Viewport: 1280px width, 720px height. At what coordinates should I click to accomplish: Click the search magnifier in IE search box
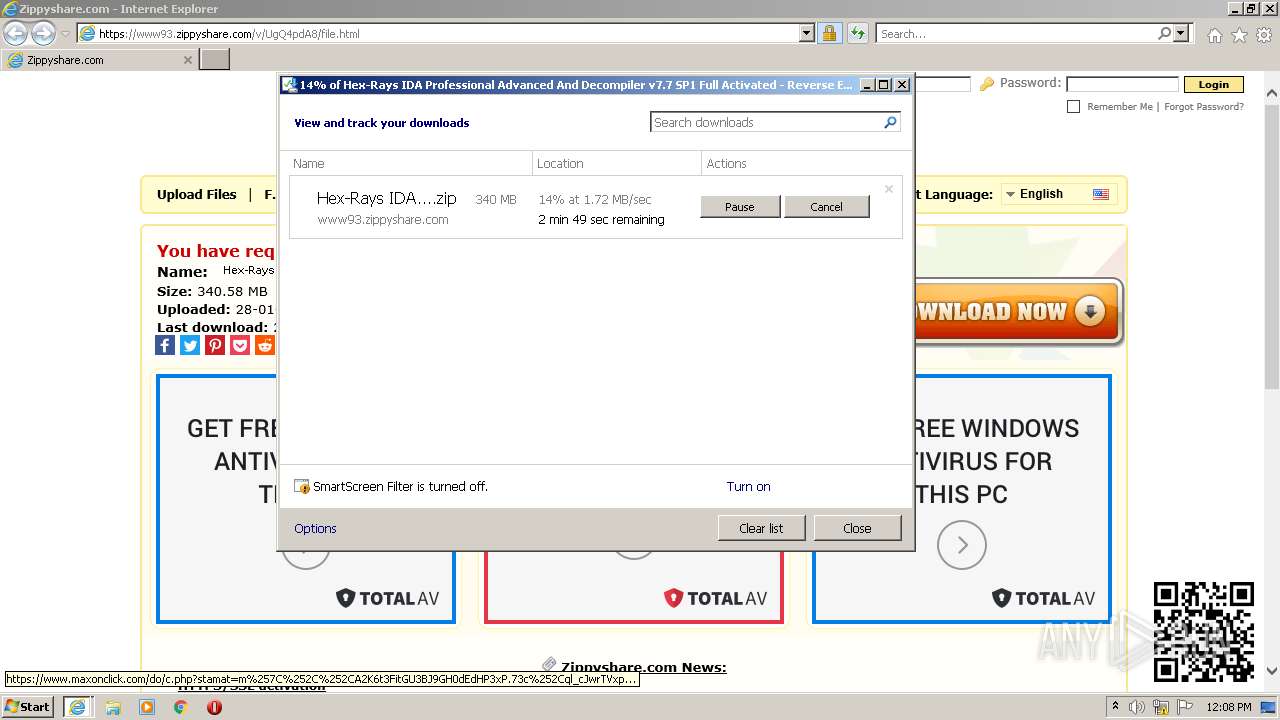[x=1164, y=33]
